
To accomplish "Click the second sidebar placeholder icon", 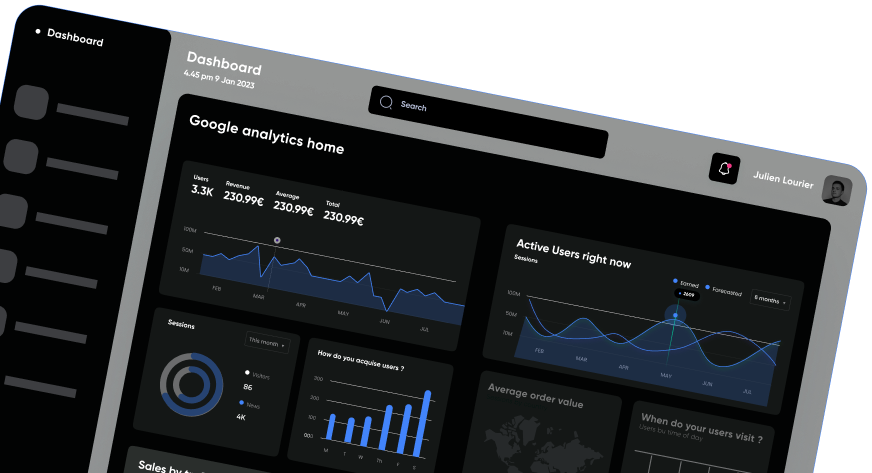I will pos(20,156).
